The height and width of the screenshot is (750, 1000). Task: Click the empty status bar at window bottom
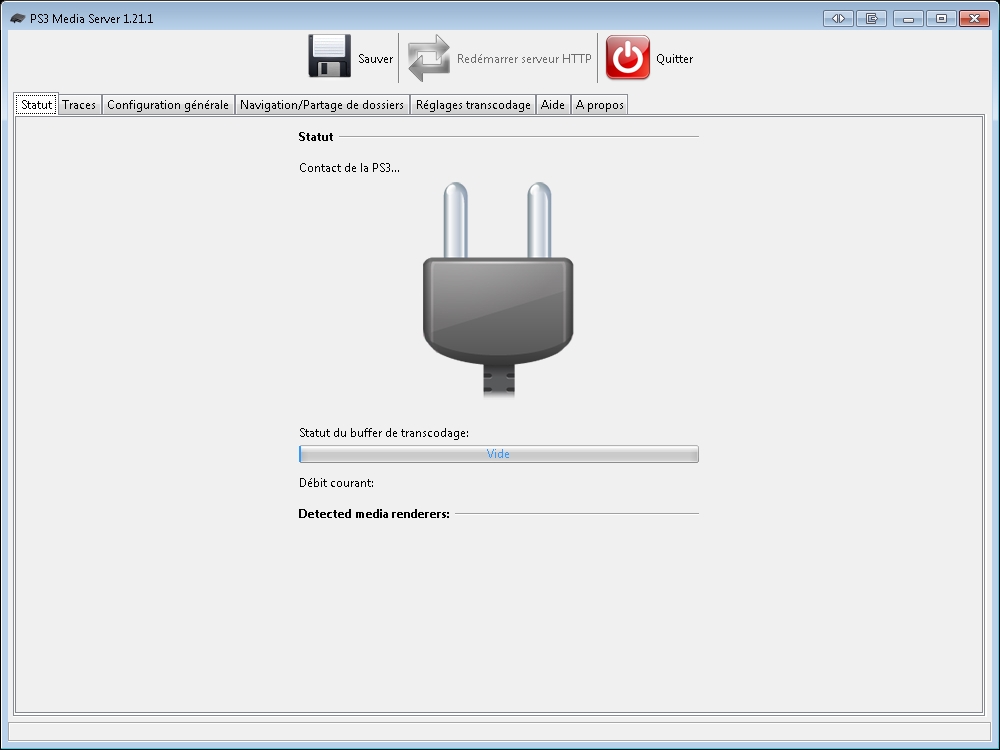pyautogui.click(x=499, y=732)
